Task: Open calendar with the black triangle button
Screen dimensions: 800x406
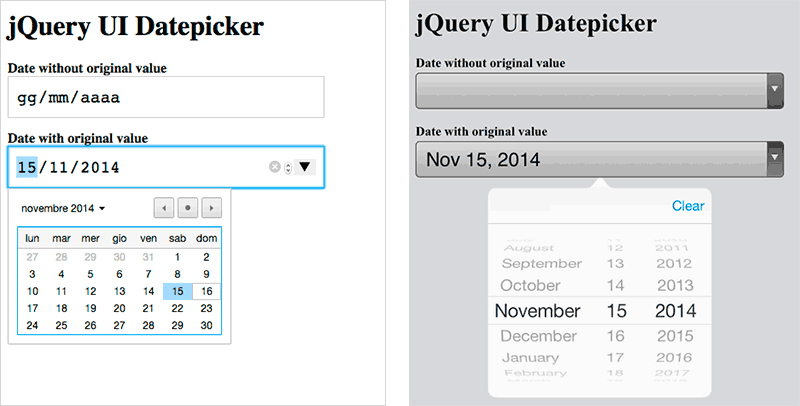Action: point(305,167)
